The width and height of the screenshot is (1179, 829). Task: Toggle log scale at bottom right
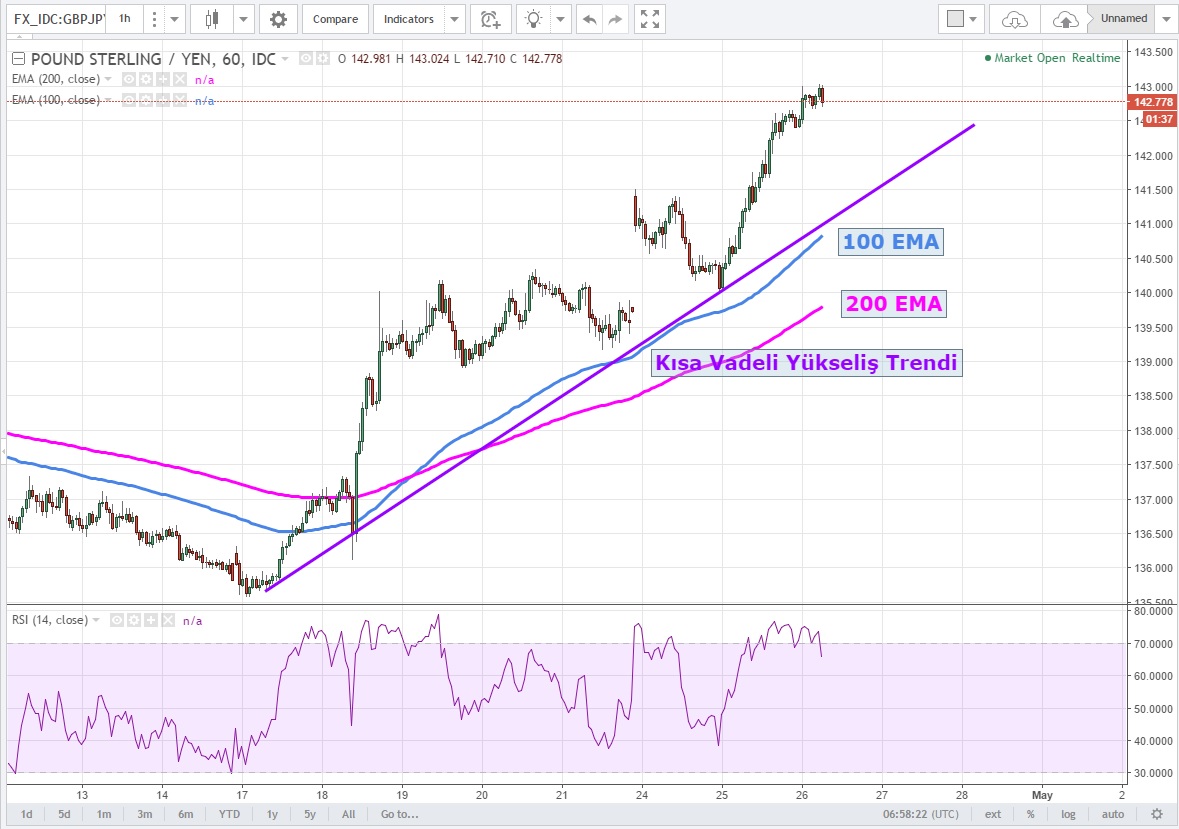point(1069,814)
